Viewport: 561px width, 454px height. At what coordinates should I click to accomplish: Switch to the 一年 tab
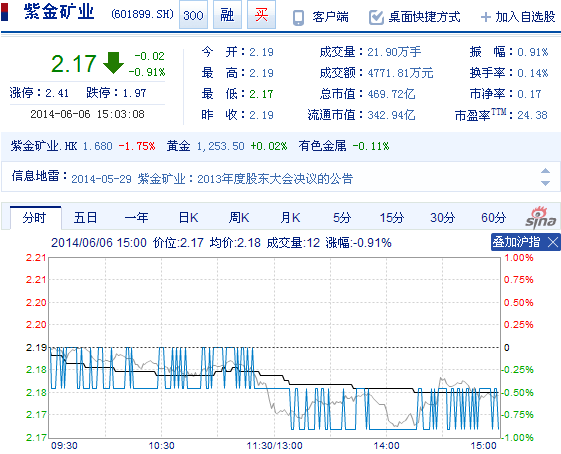(136, 218)
